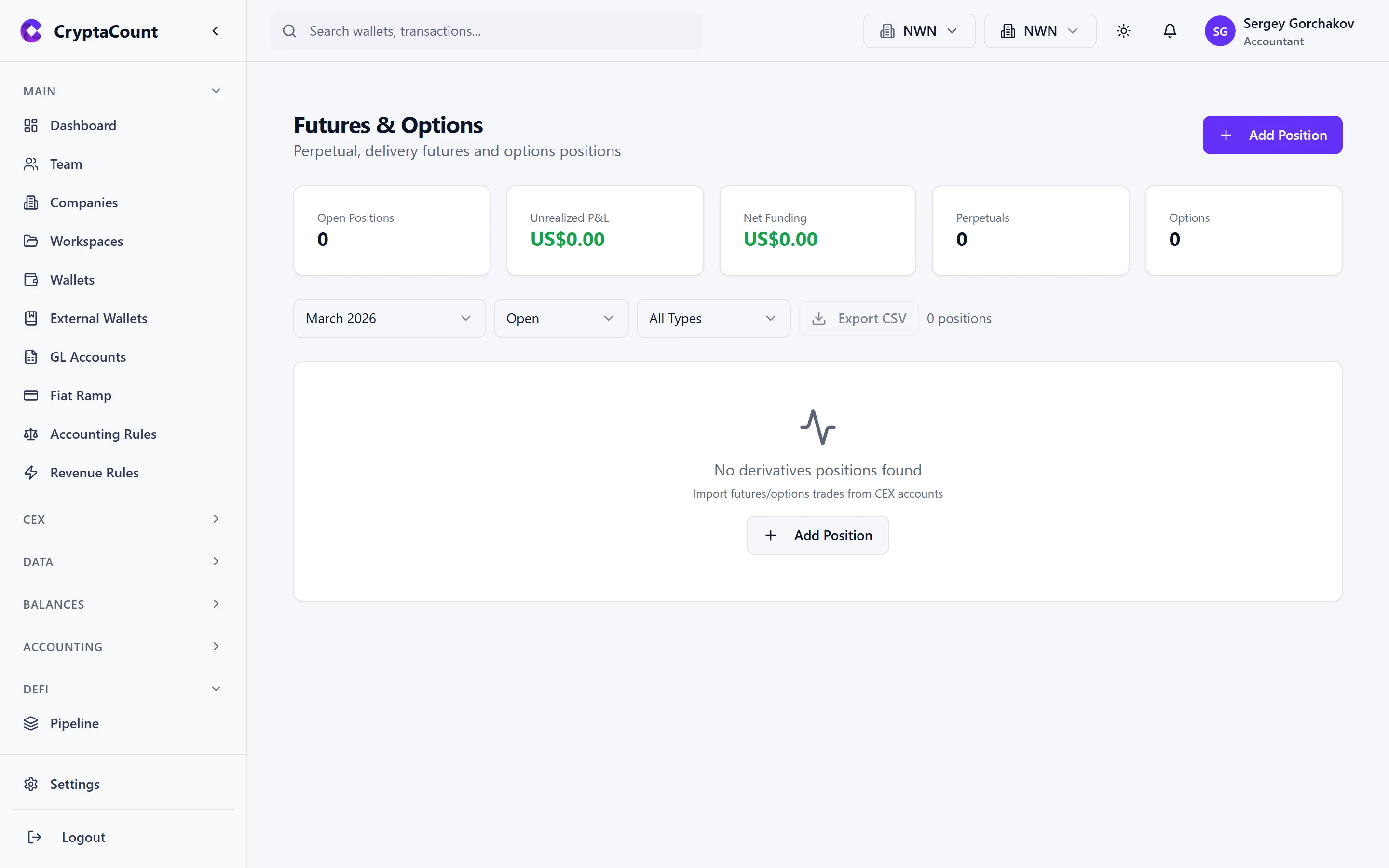Toggle the light/dark theme sun icon
Viewport: 1389px width, 868px height.
click(1123, 31)
